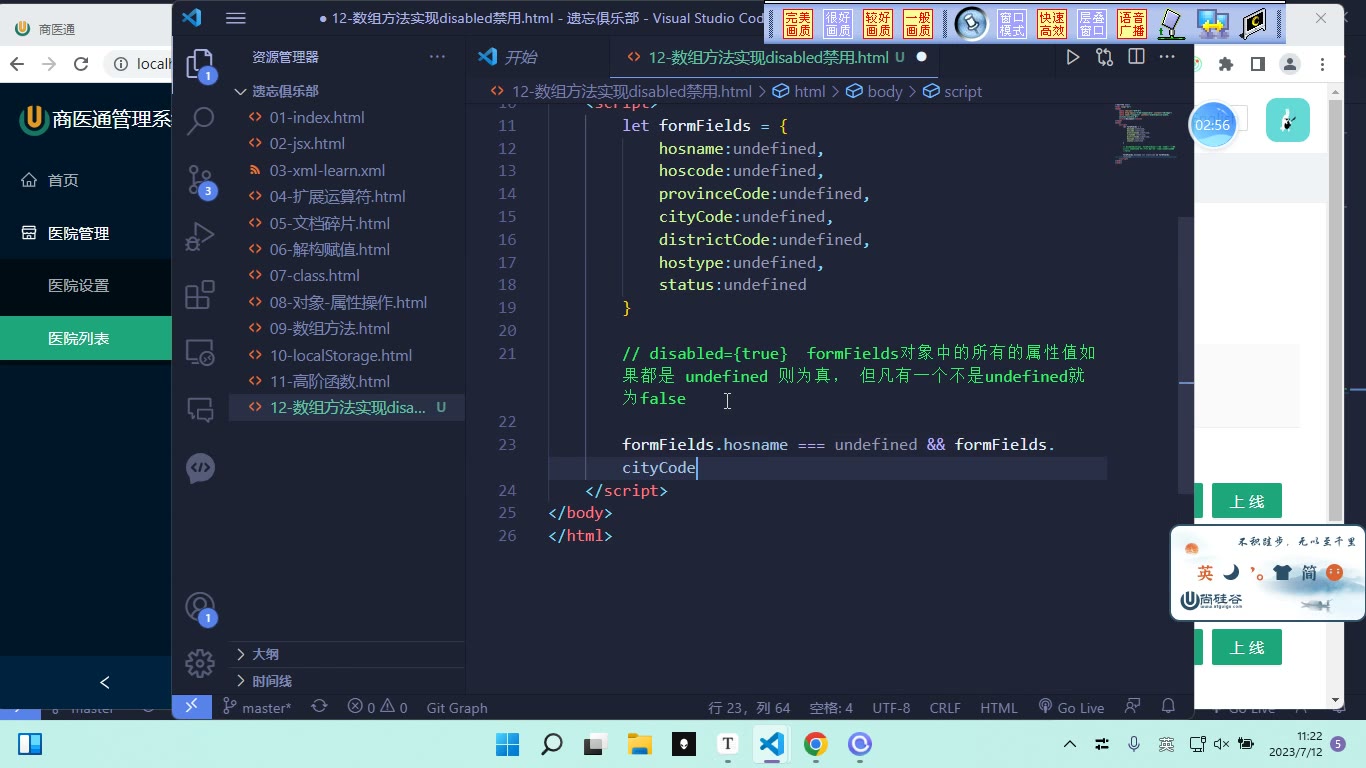Open the Manage gear in VS Code
This screenshot has height=768, width=1366.
[x=200, y=662]
